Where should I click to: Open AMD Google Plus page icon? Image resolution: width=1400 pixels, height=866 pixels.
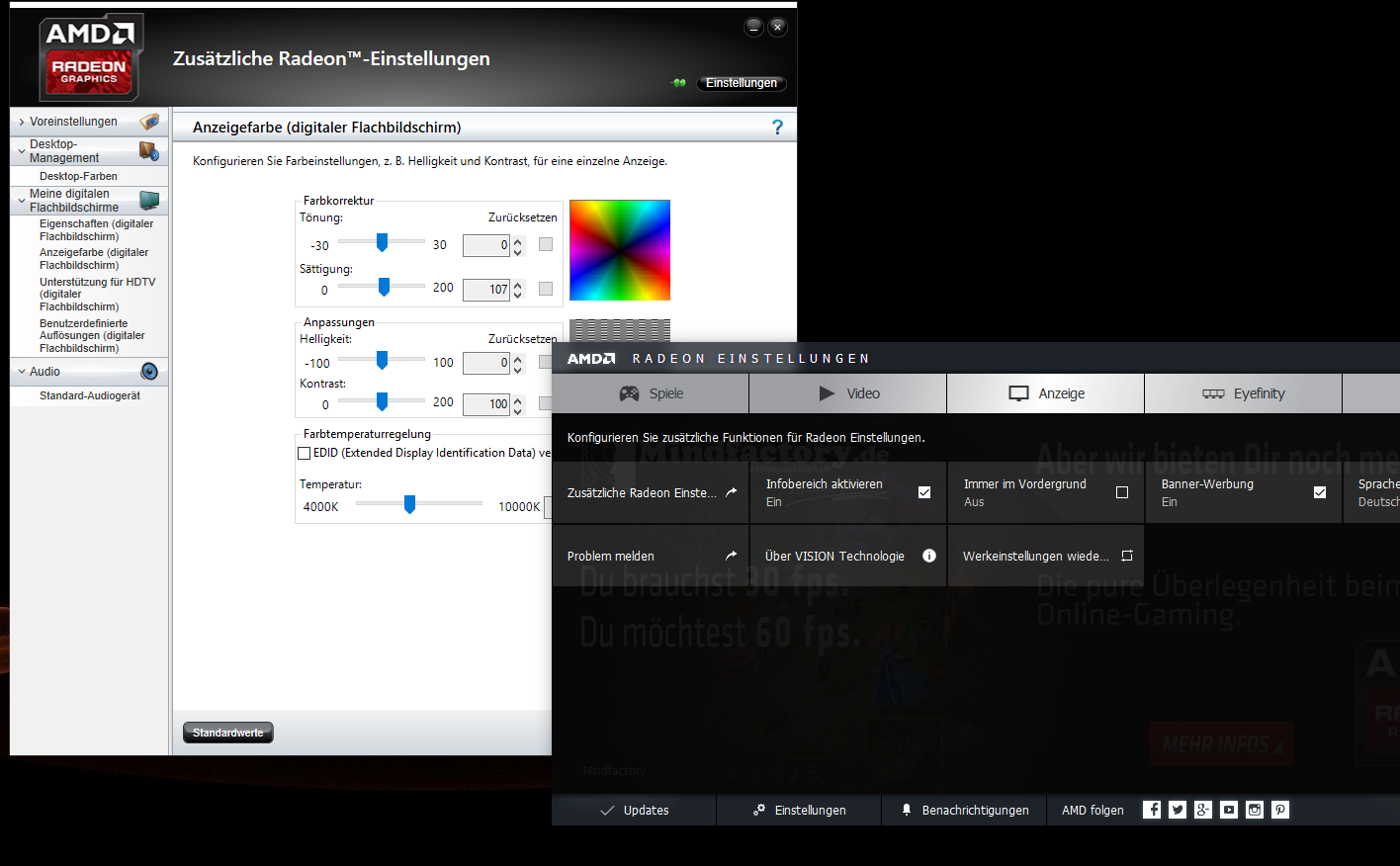[x=1203, y=810]
